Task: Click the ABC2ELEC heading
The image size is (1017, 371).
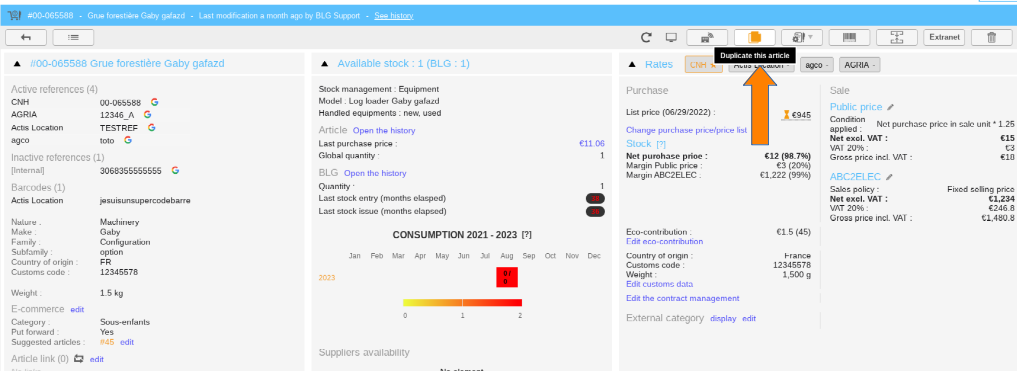Action: pyautogui.click(x=855, y=176)
